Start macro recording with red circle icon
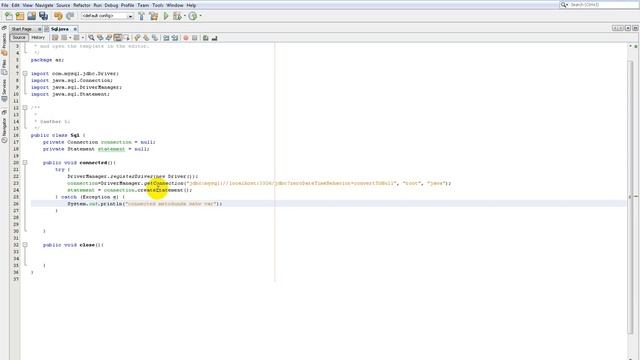Screen dimensions: 640x360 click(186, 38)
